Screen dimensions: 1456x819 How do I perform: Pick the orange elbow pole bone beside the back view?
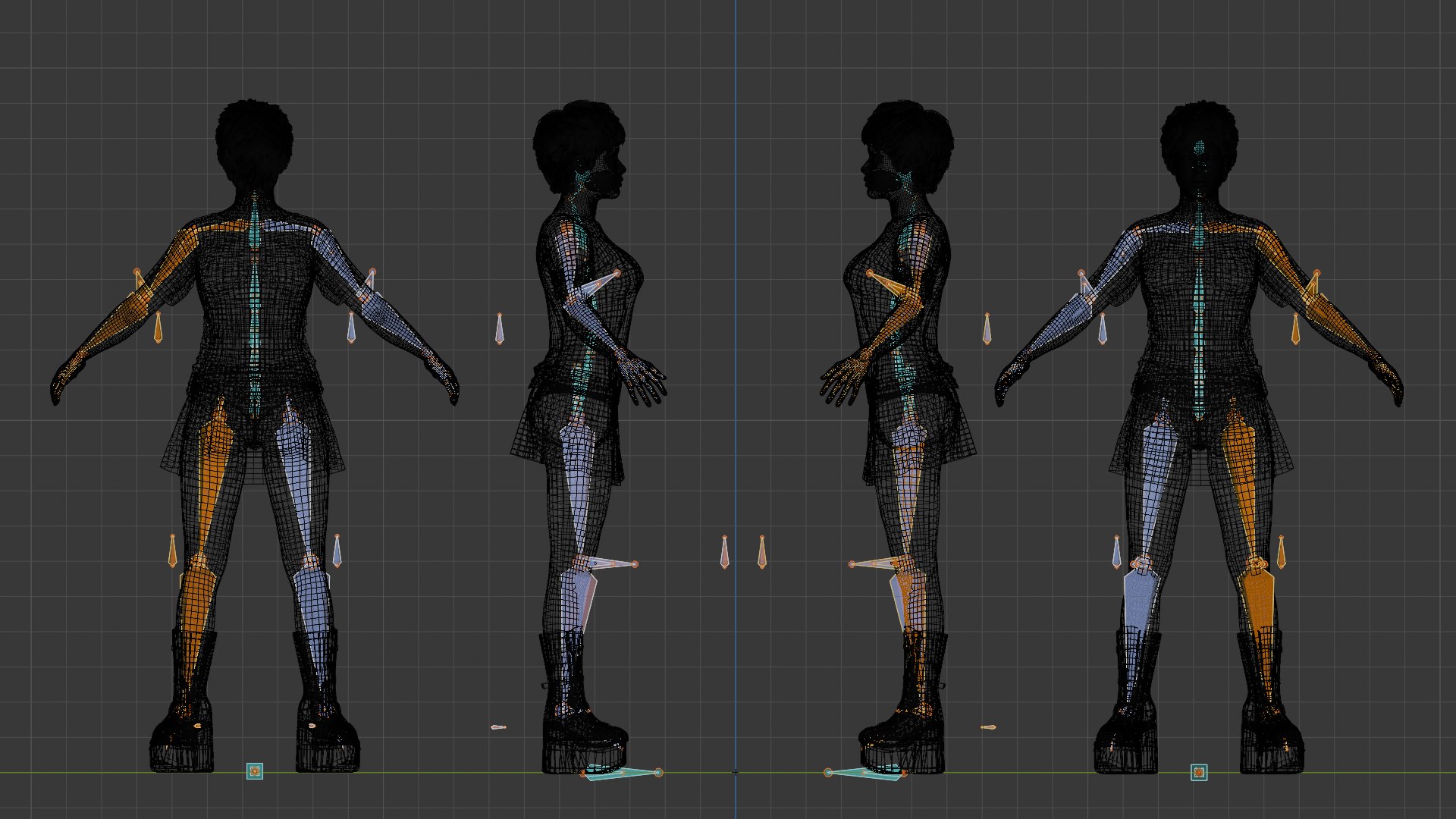coord(158,328)
